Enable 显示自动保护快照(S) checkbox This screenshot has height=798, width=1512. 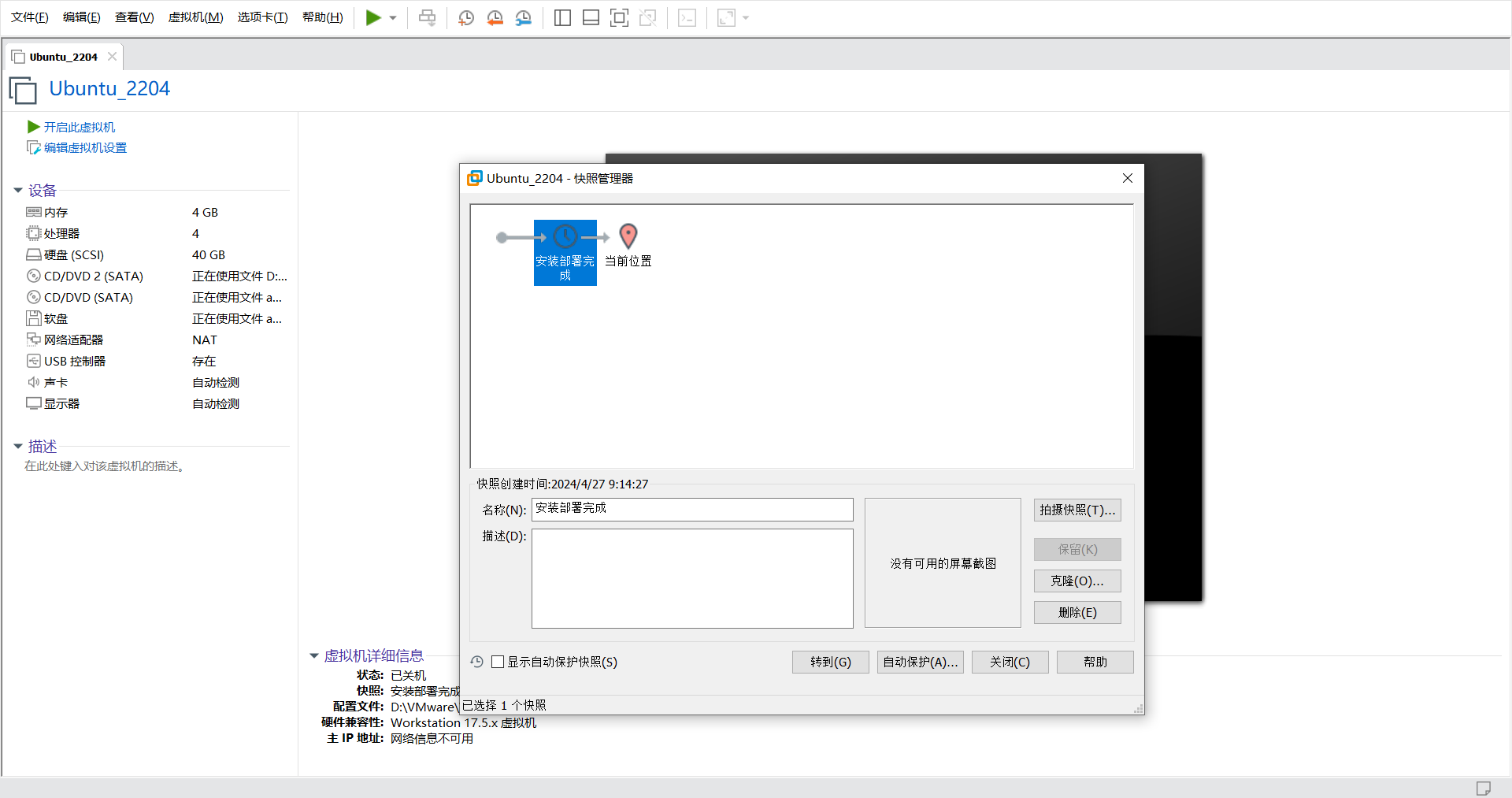click(498, 662)
